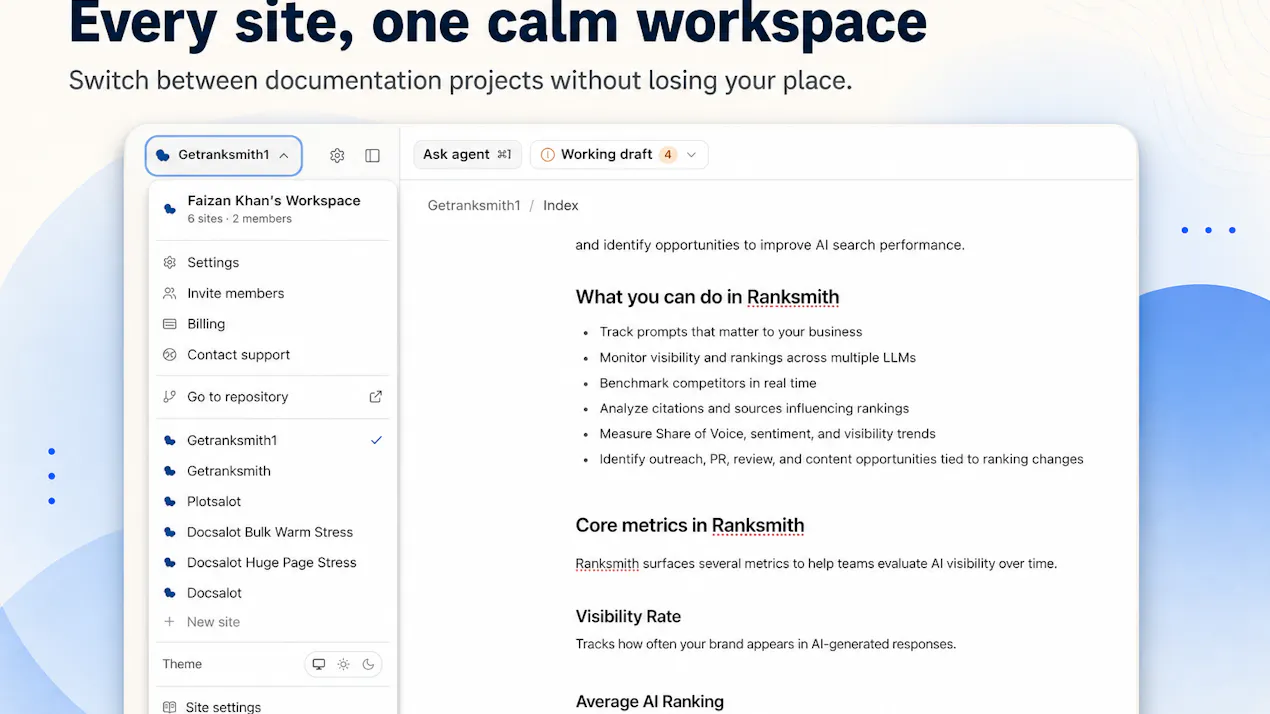The height and width of the screenshot is (714, 1270).
Task: Click the gear settings icon in toolbar
Action: [x=337, y=155]
